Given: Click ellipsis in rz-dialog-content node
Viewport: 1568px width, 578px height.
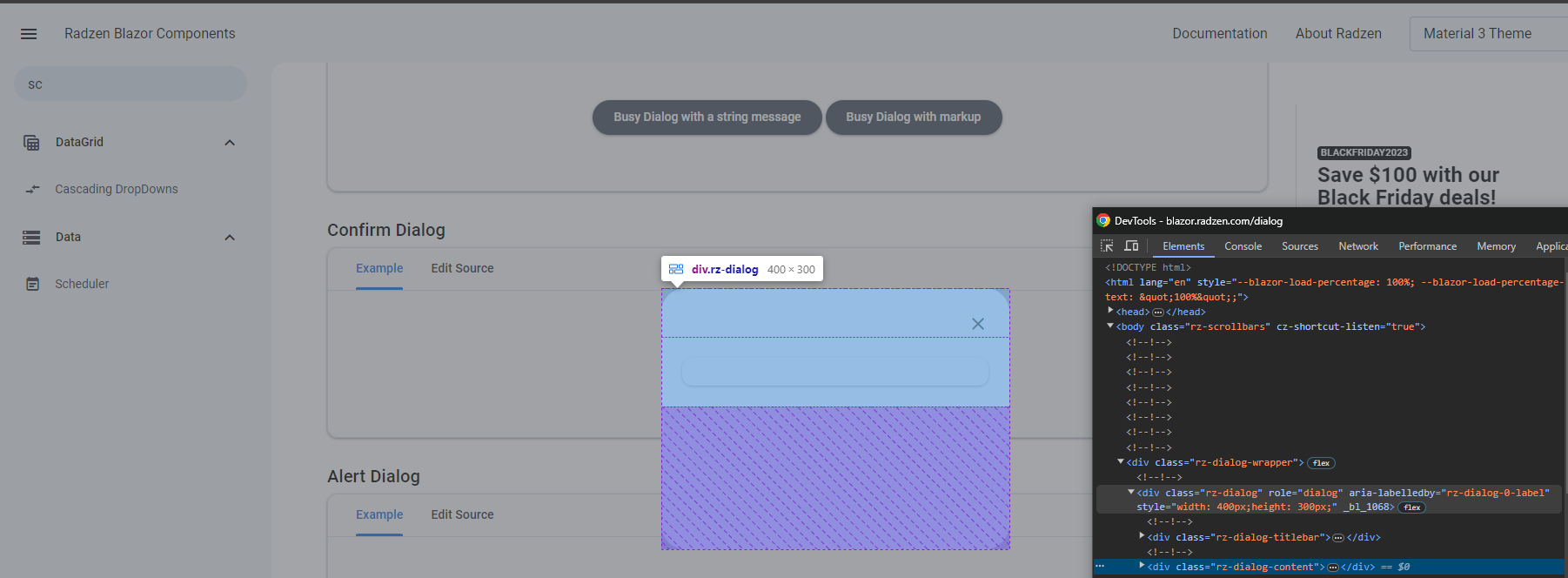Looking at the screenshot, I should click(x=1332, y=568).
